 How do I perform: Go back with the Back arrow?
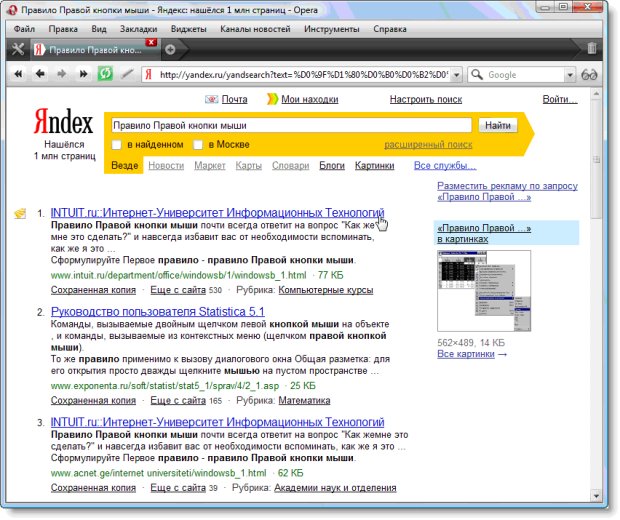pyautogui.click(x=40, y=74)
